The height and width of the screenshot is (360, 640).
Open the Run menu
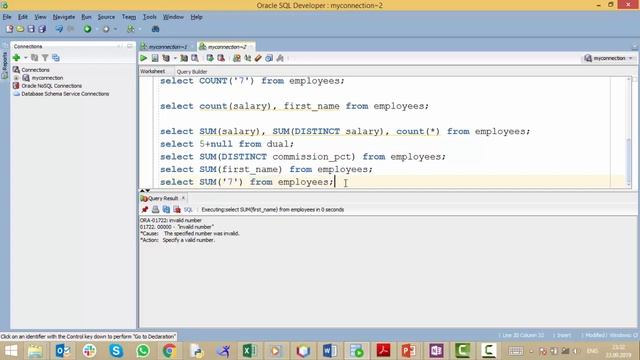pos(86,17)
